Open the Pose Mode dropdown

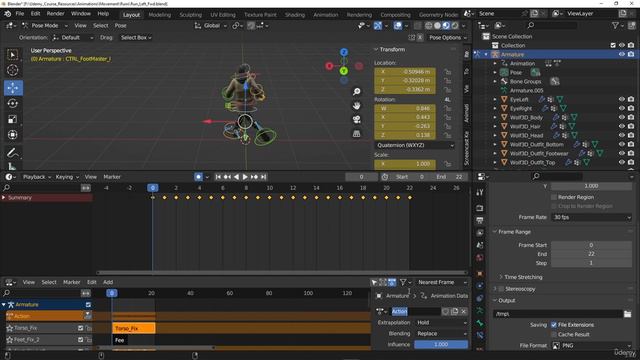pos(44,25)
